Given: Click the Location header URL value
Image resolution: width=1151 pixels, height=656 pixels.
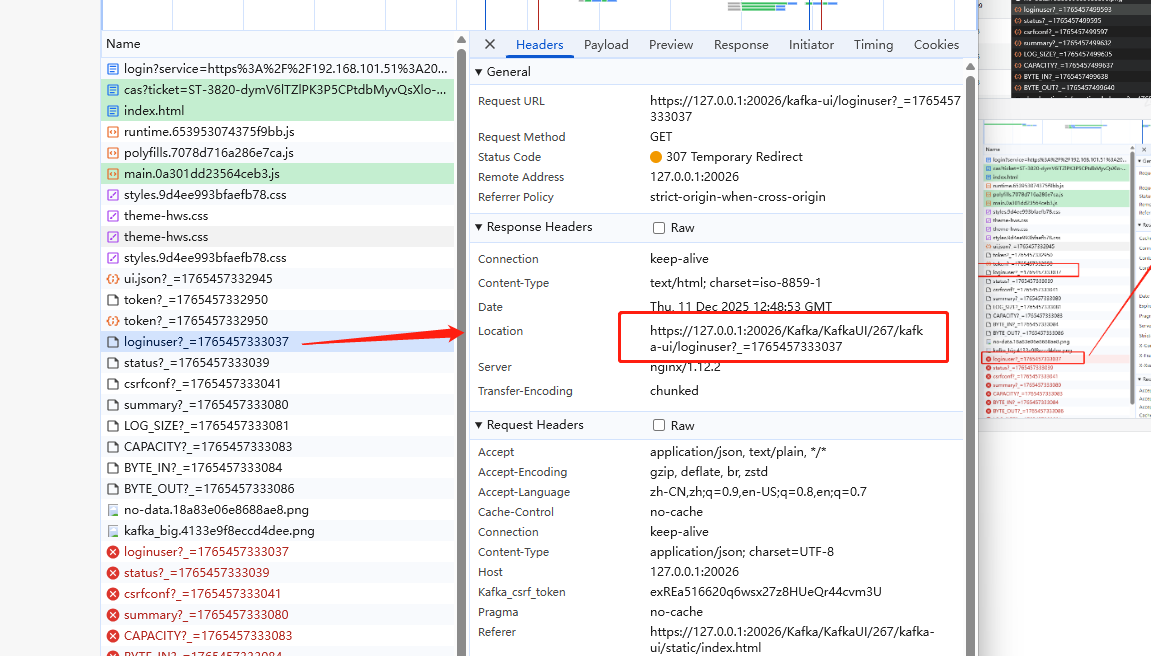Looking at the screenshot, I should (786, 339).
